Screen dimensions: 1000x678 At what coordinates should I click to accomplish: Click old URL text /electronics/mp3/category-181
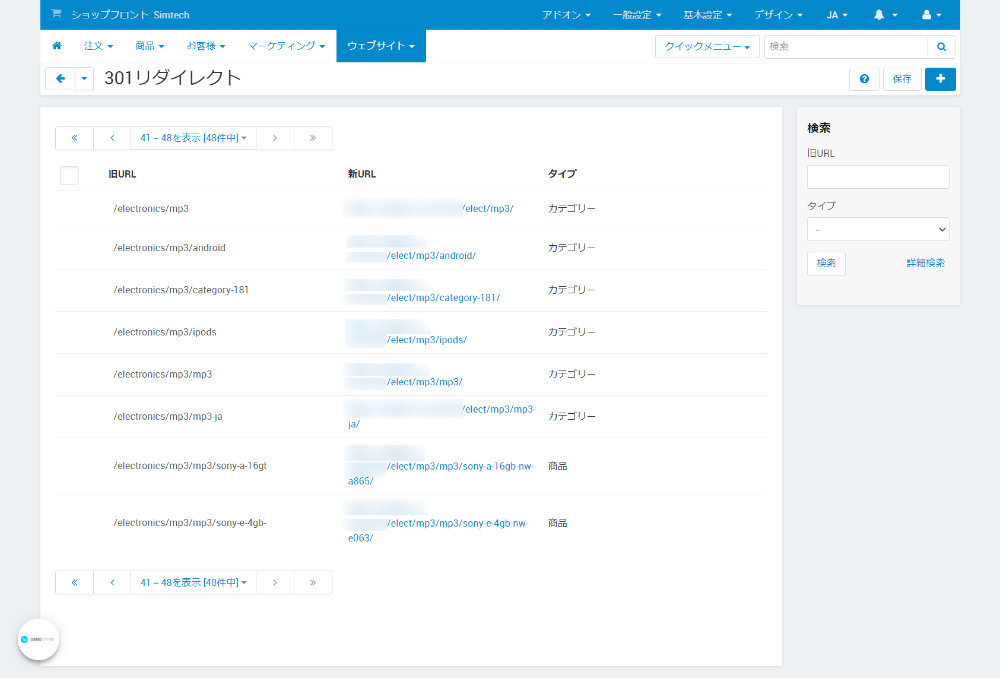181,290
